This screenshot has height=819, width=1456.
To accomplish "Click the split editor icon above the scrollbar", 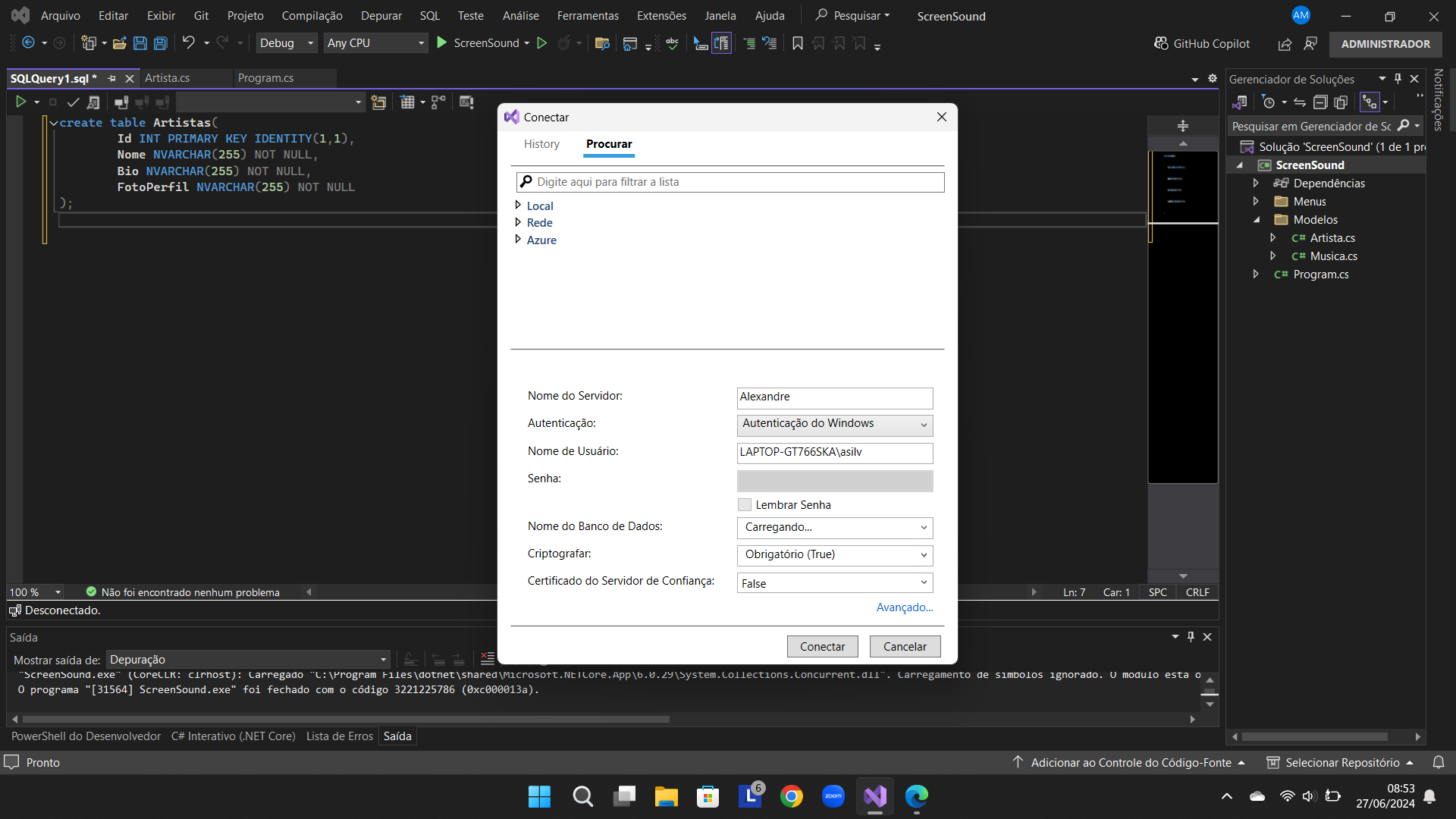I will [1182, 126].
